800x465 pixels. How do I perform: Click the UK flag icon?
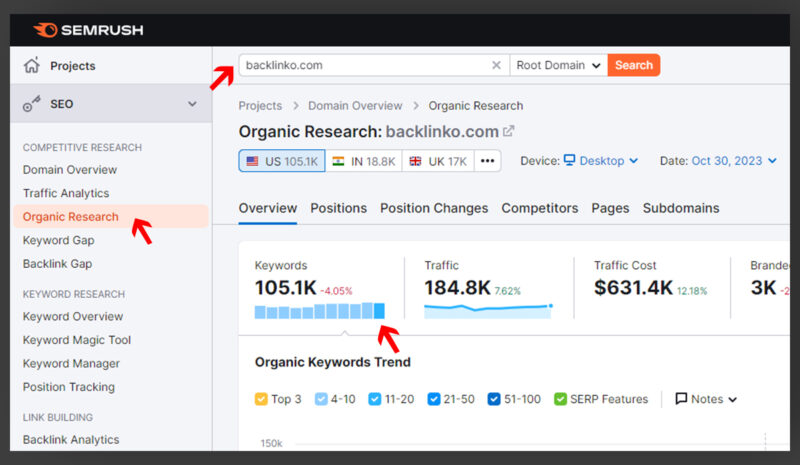(x=416, y=161)
